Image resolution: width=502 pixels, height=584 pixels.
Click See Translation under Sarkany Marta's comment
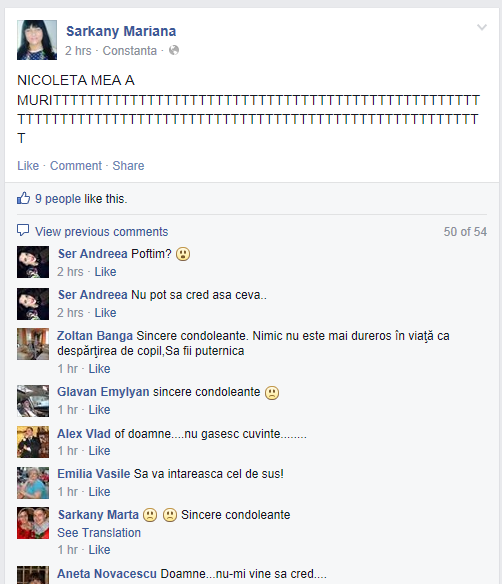99,533
